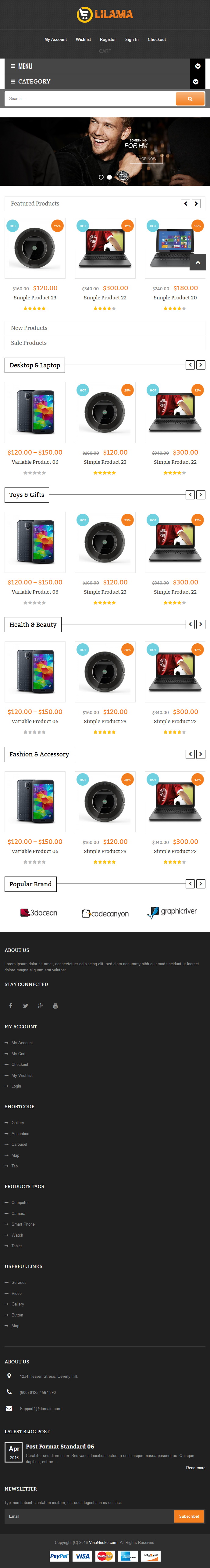Show previous Popular Brand with left arrow

[190, 884]
